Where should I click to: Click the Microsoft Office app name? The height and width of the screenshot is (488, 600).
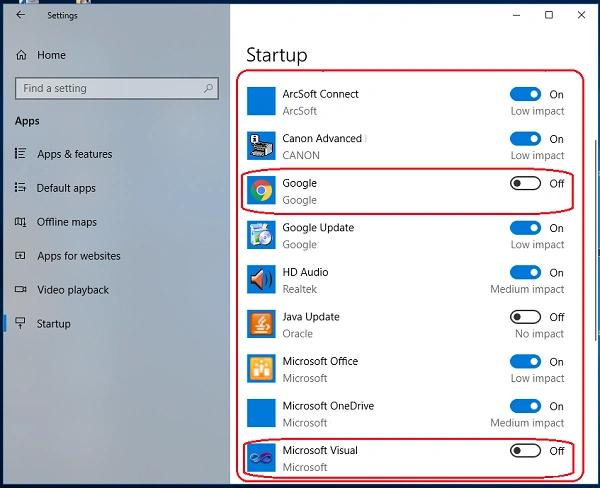tap(320, 361)
